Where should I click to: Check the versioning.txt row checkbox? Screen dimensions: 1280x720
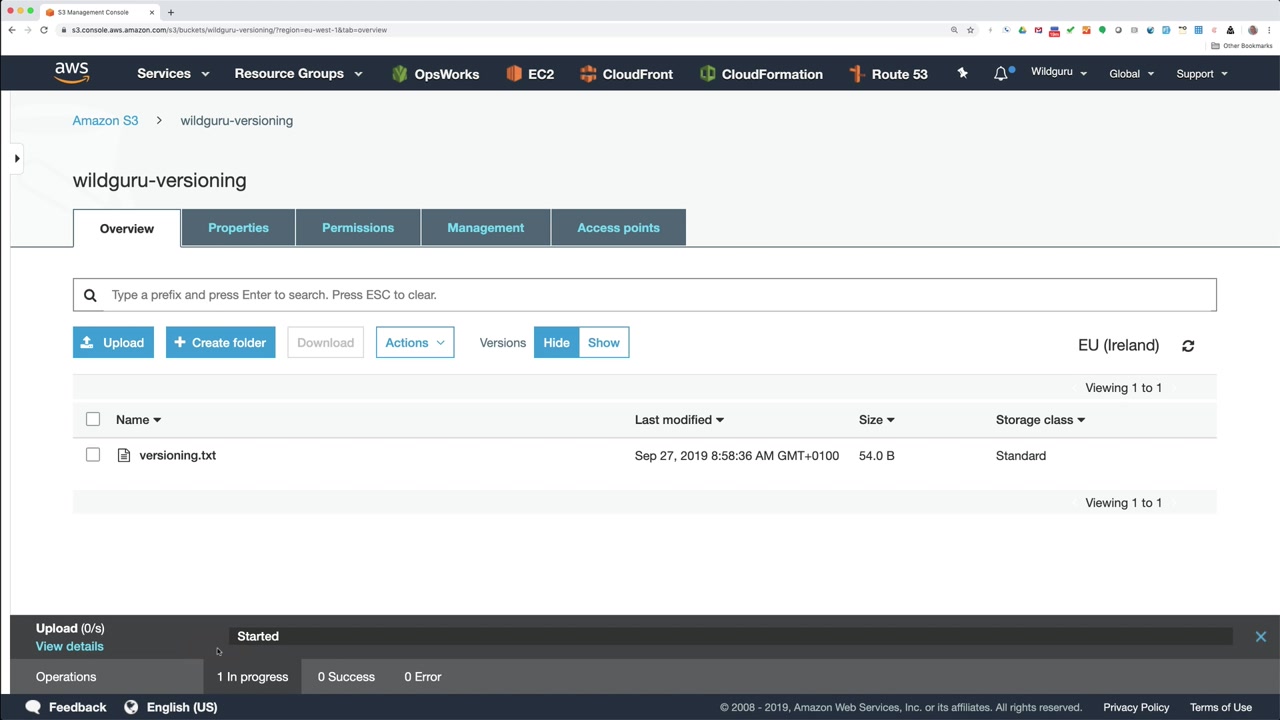tap(93, 455)
